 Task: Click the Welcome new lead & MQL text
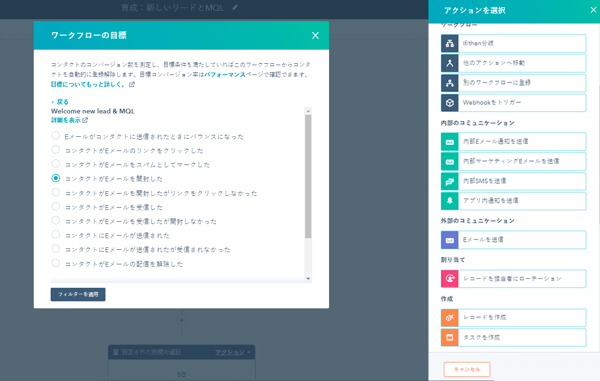click(93, 111)
